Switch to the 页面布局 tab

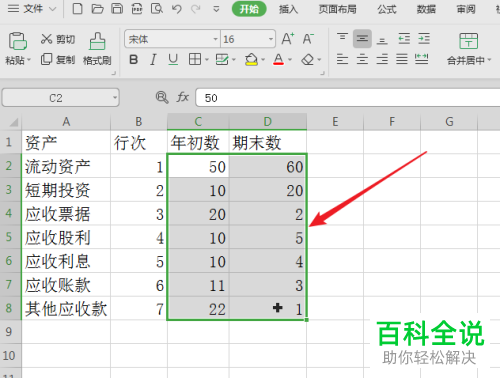[337, 9]
